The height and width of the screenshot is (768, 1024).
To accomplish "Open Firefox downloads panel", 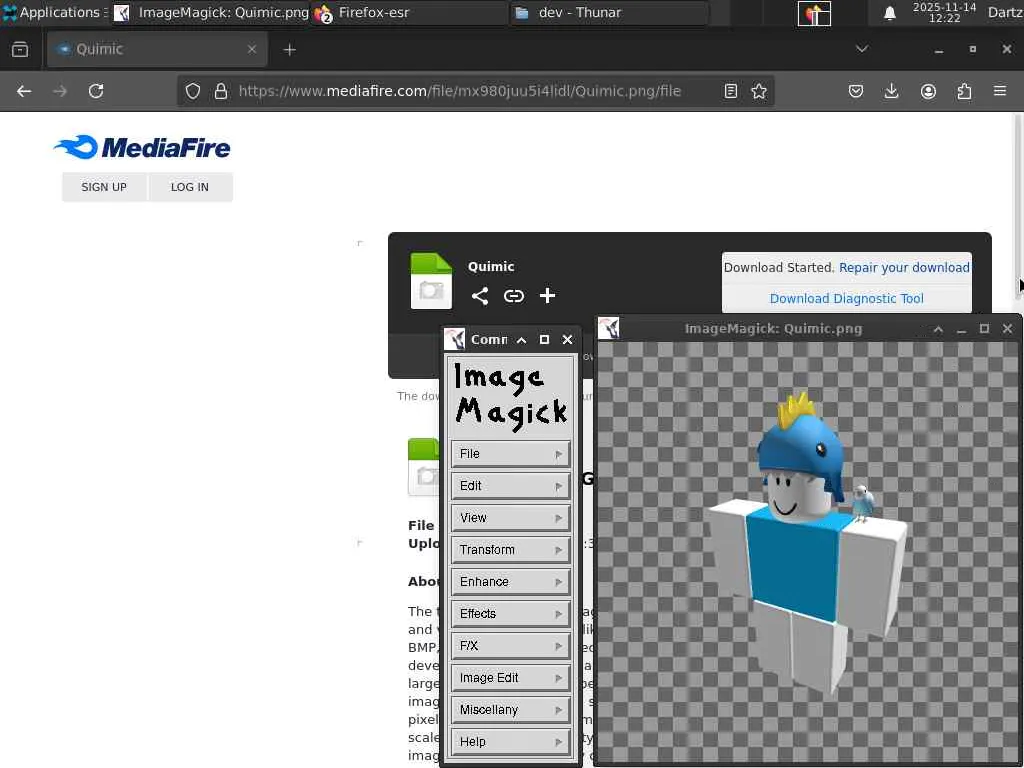I will coord(891,91).
